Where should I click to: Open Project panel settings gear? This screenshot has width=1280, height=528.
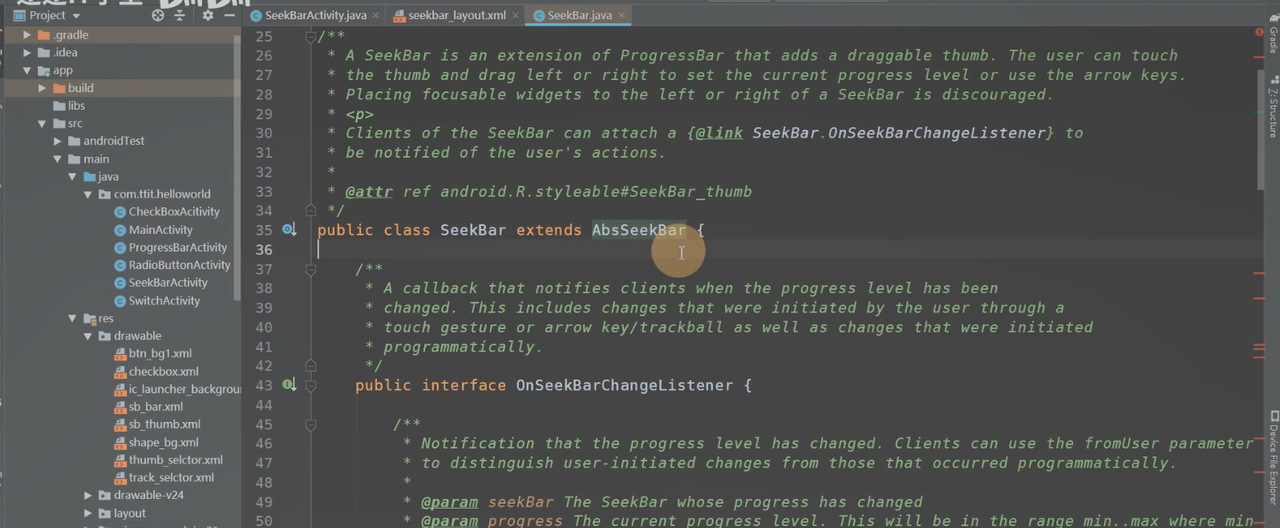(207, 15)
